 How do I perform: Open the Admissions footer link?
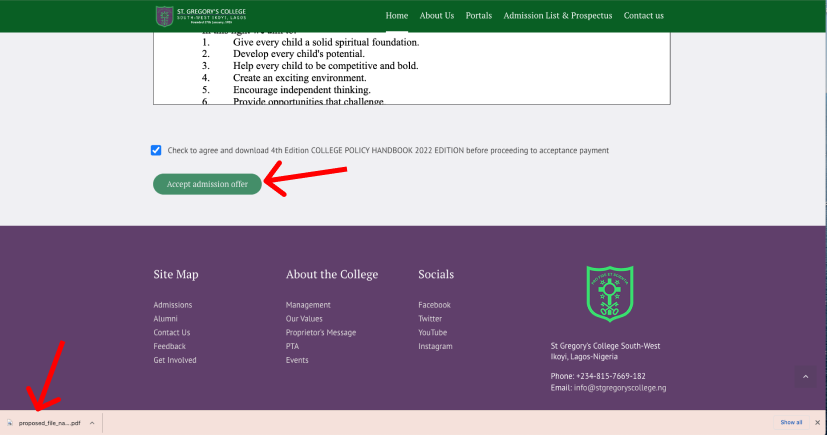172,305
